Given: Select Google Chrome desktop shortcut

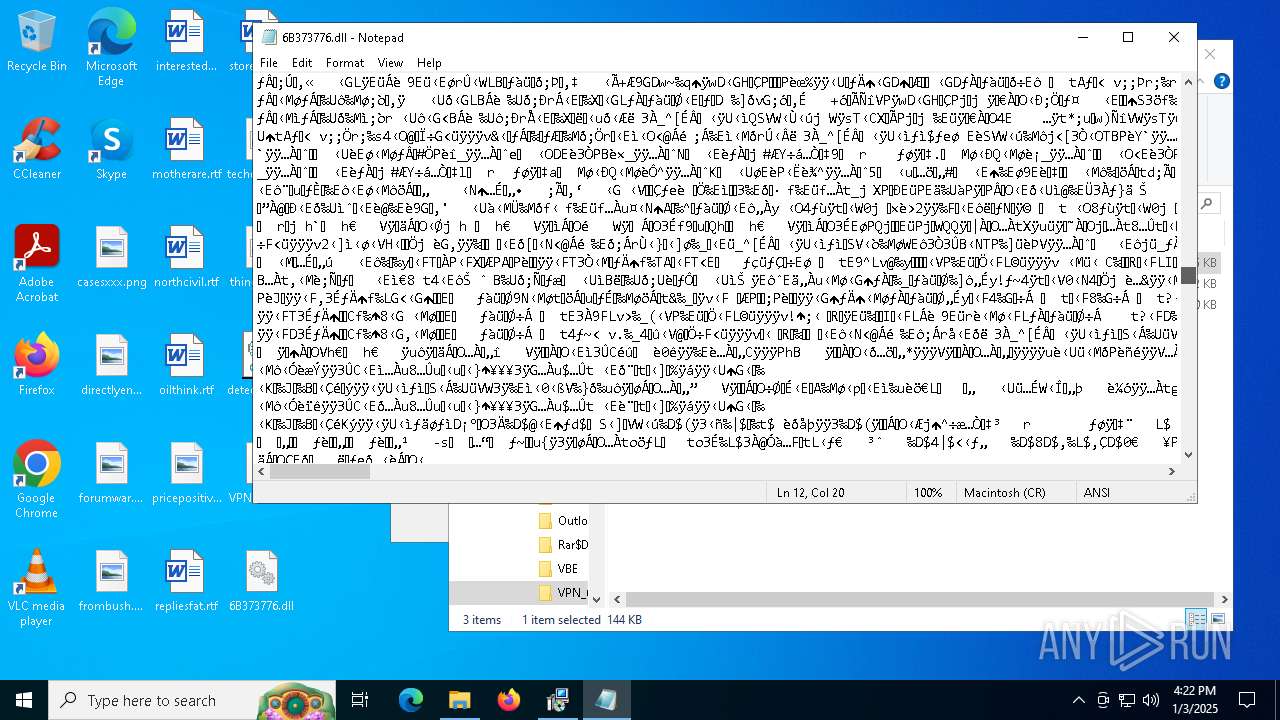Looking at the screenshot, I should point(36,479).
